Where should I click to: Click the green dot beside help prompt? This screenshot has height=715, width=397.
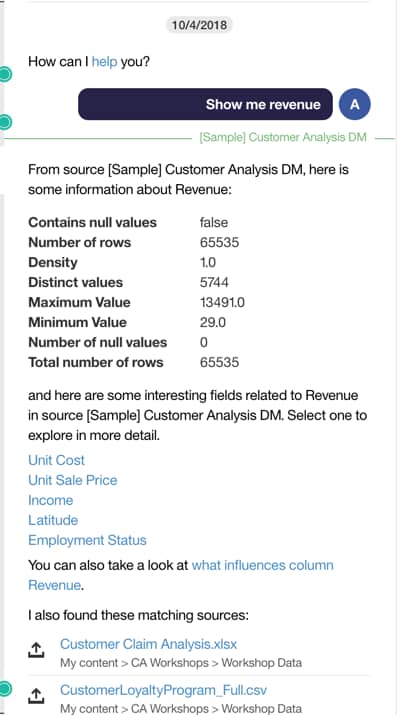5,74
